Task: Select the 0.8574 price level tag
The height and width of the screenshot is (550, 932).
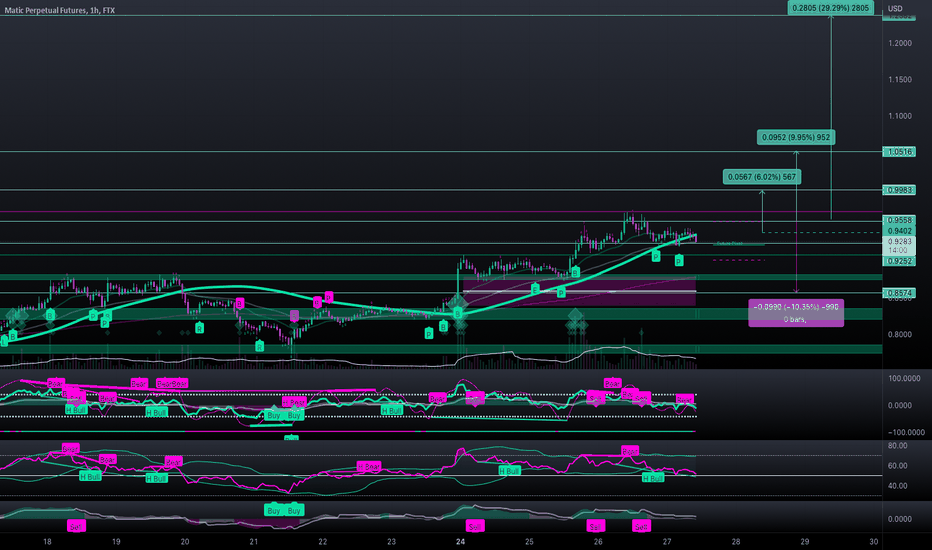Action: (x=899, y=293)
